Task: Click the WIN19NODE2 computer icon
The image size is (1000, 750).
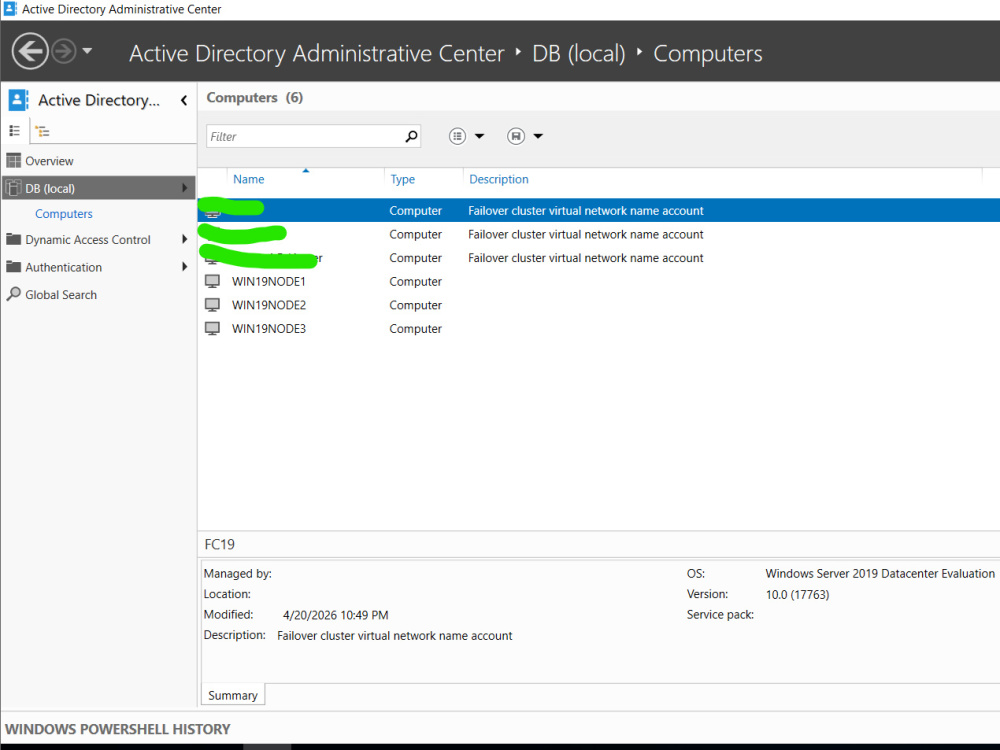Action: [212, 305]
